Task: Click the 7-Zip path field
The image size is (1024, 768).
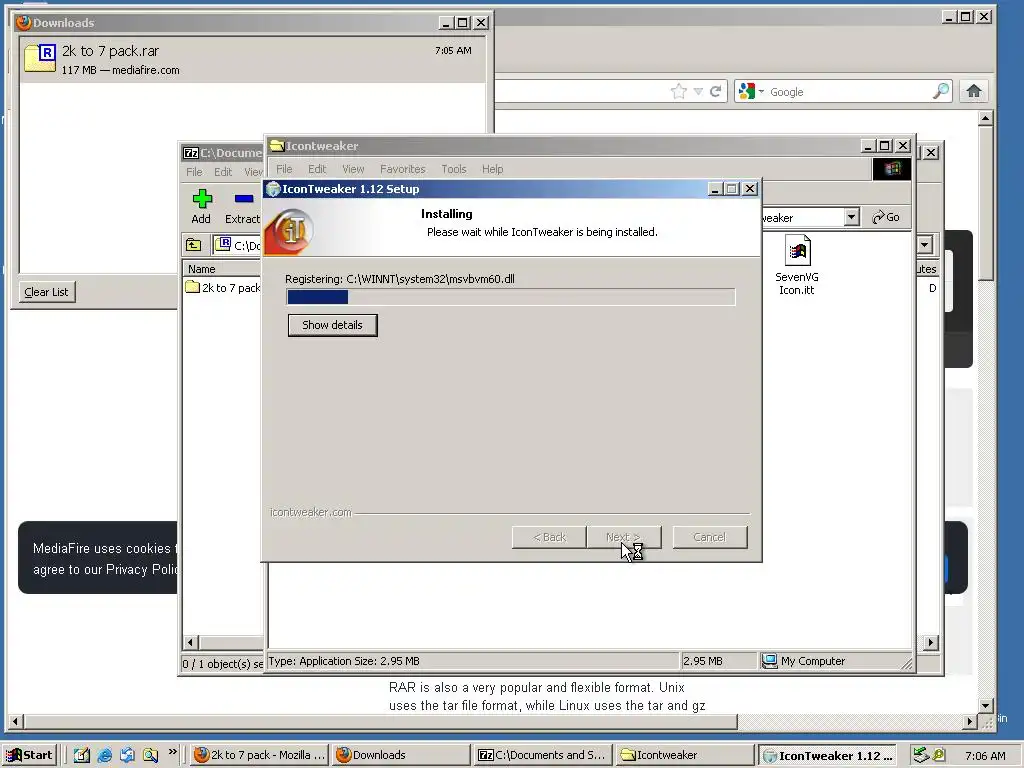Action: pyautogui.click(x=239, y=246)
